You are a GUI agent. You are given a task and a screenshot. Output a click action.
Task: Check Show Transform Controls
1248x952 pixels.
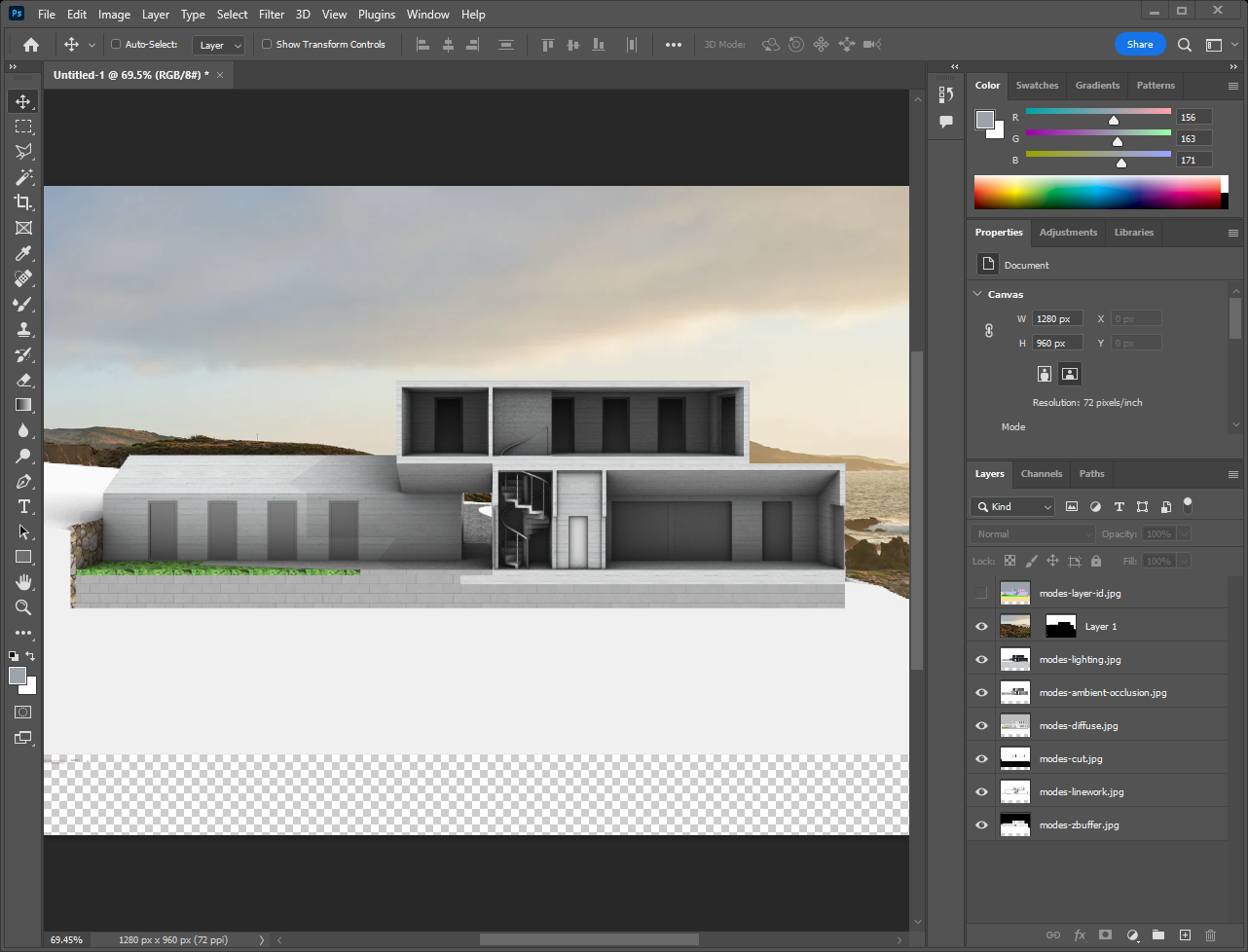pyautogui.click(x=267, y=45)
